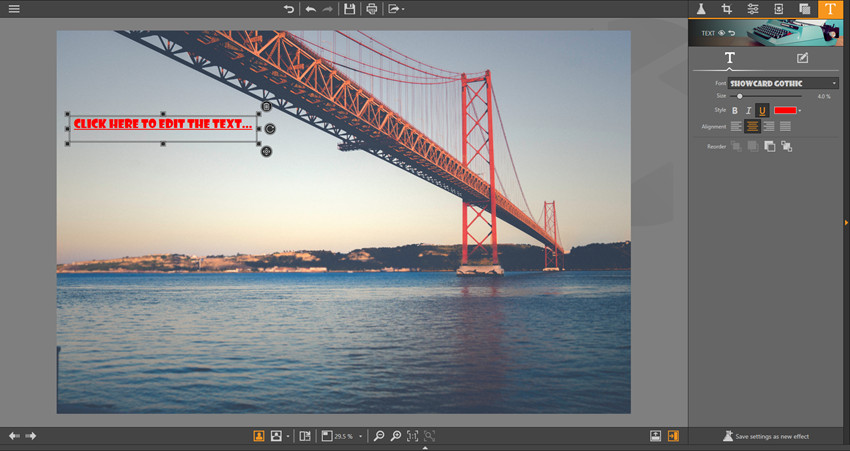Click the typewriter TEXT banner thumbnail
Screen dimensions: 850x451
pos(764,33)
